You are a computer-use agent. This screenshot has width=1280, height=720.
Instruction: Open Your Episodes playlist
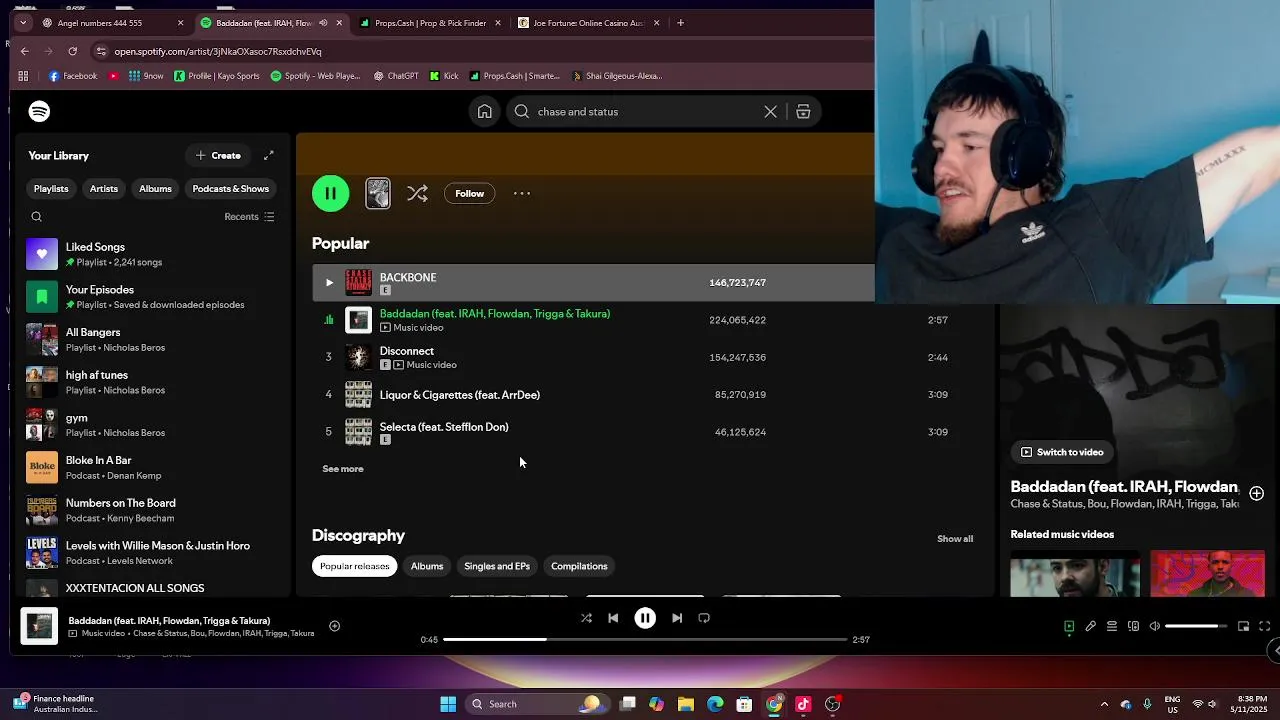click(x=152, y=297)
